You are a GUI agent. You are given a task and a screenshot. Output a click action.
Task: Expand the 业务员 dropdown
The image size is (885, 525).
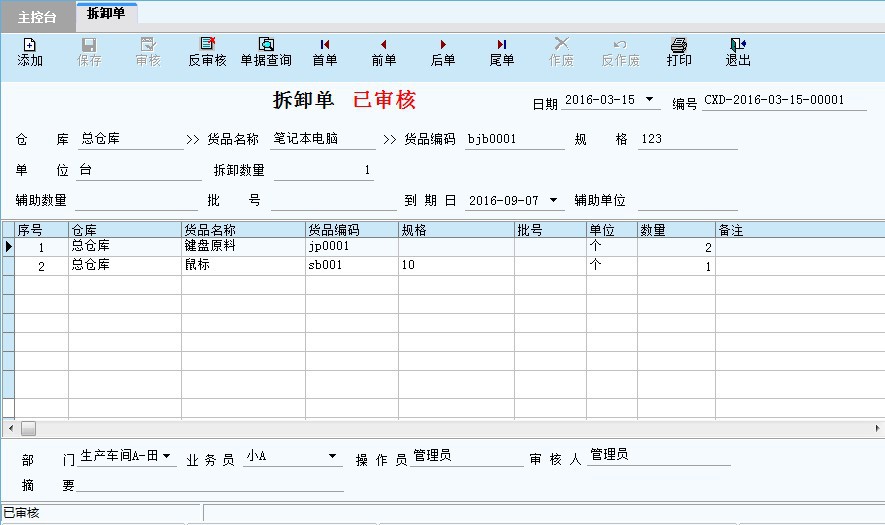[332, 456]
